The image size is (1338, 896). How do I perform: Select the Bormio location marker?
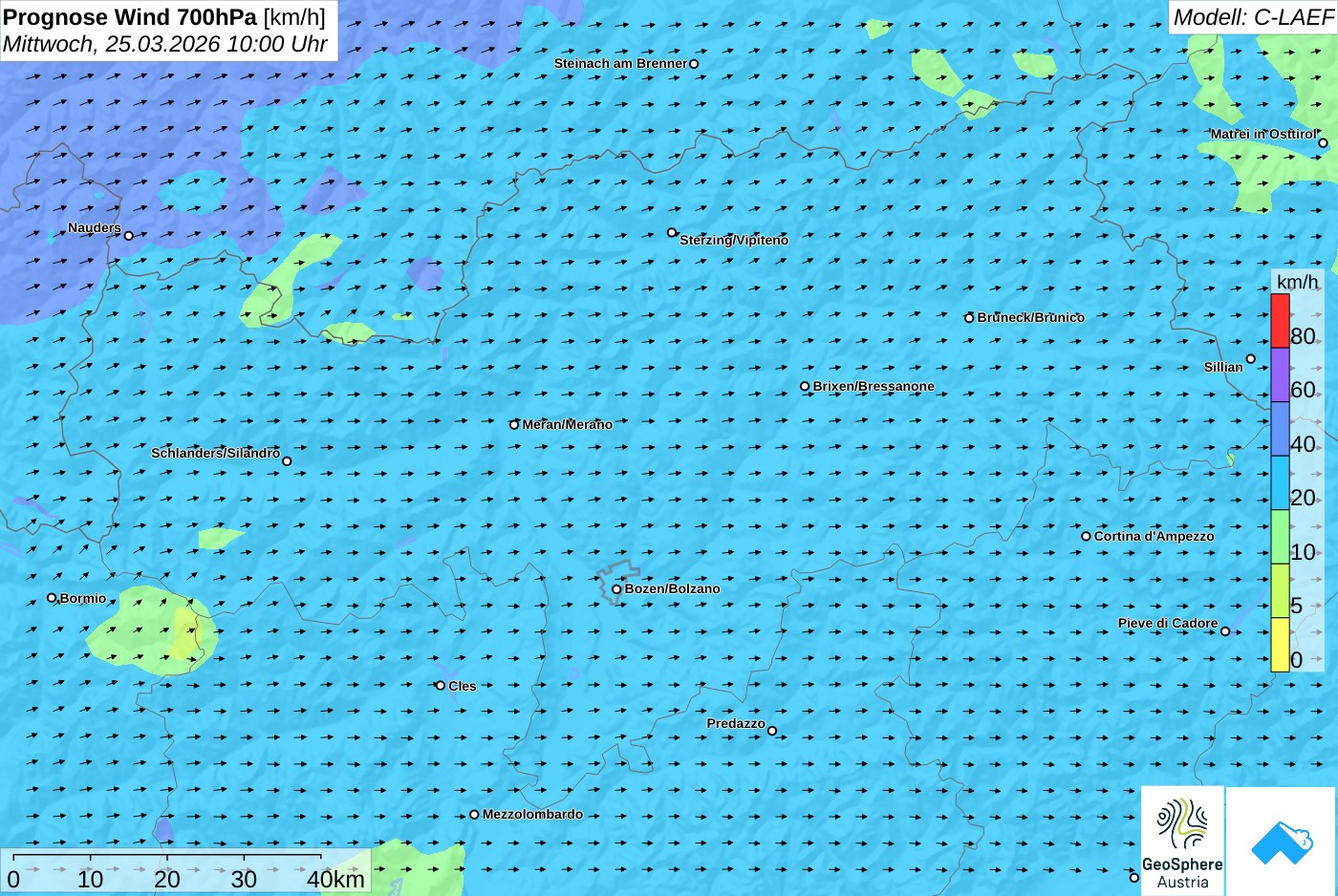click(x=52, y=598)
